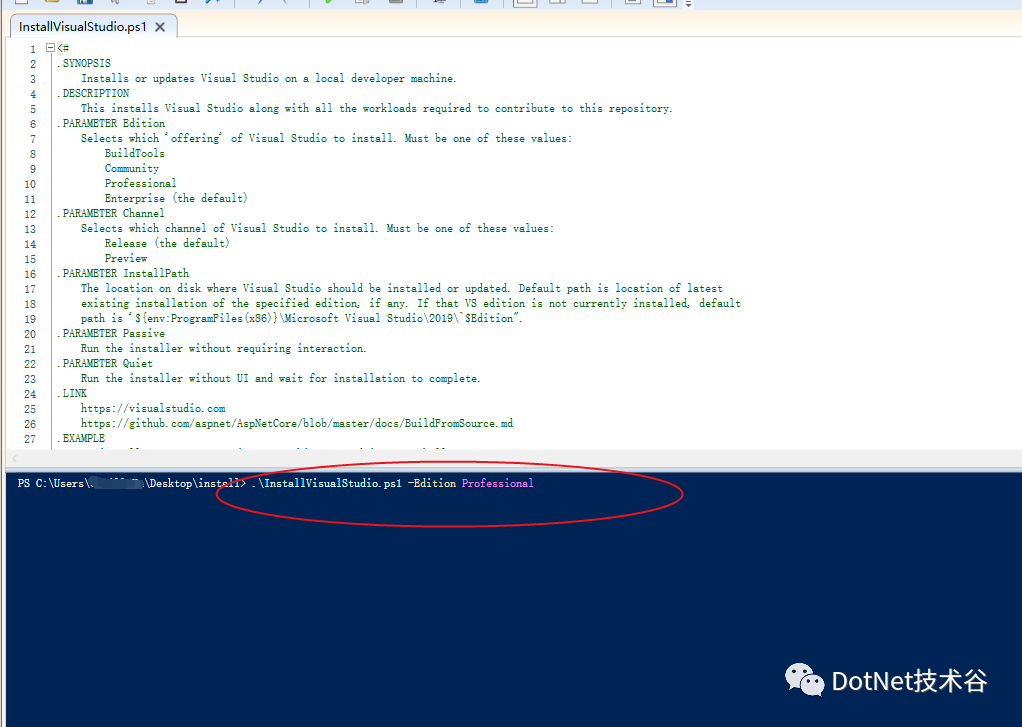The width and height of the screenshot is (1022, 727).
Task: Click '.\InstallVisualStudio.ps1' in the console command
Action: tap(327, 483)
